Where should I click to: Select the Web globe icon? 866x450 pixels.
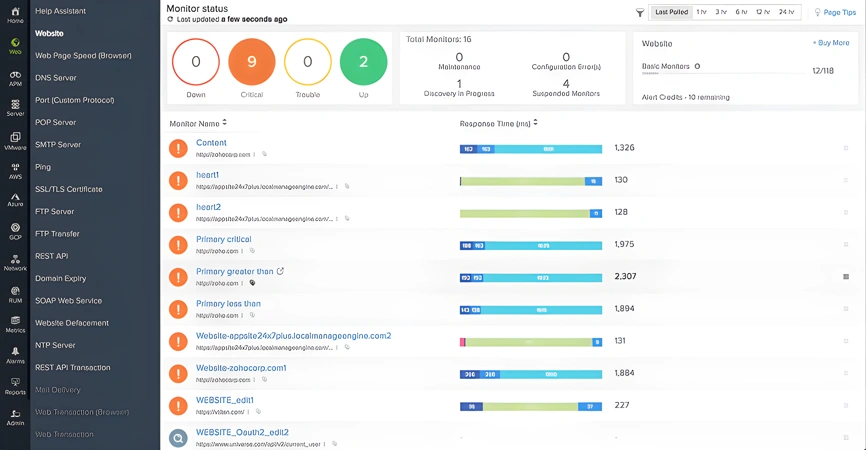(x=15, y=43)
